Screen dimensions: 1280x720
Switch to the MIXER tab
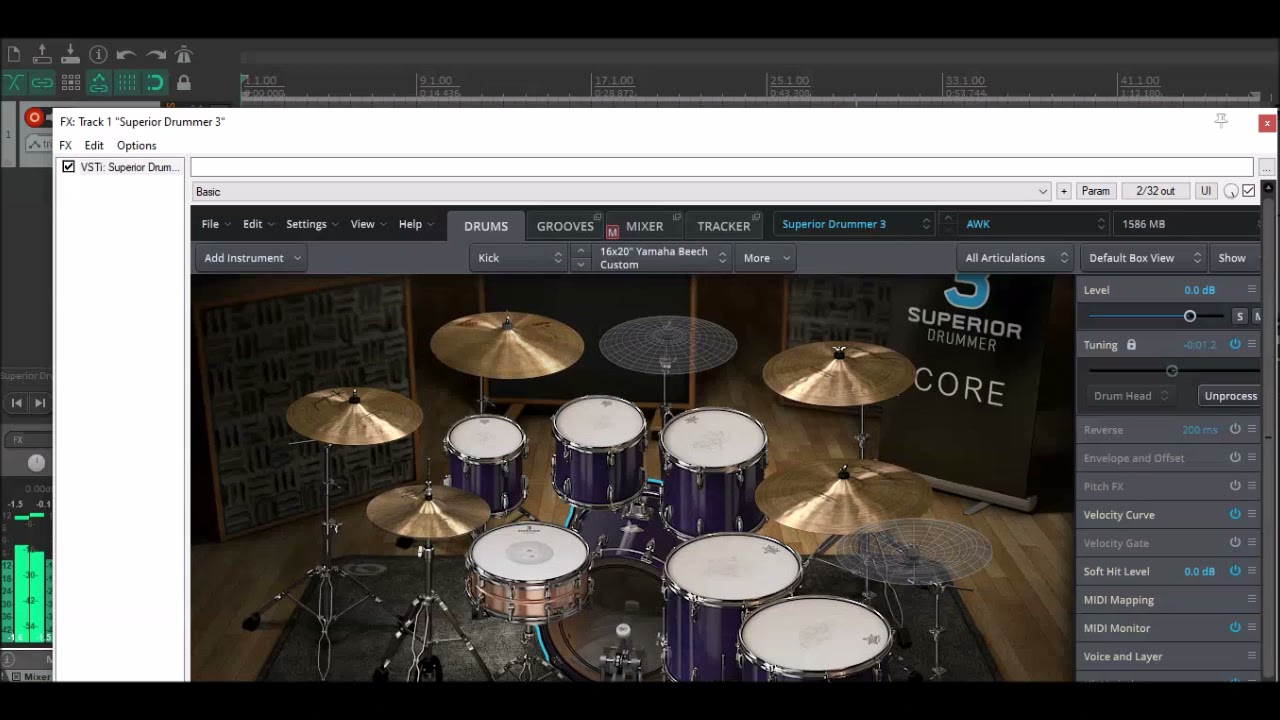644,226
